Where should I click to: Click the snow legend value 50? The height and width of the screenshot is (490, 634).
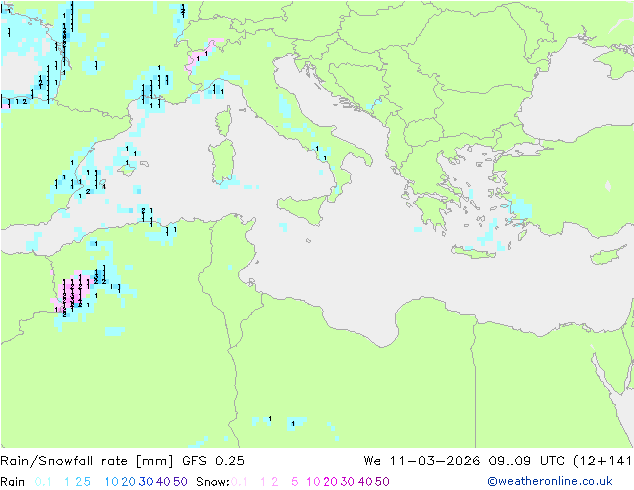click(382, 482)
